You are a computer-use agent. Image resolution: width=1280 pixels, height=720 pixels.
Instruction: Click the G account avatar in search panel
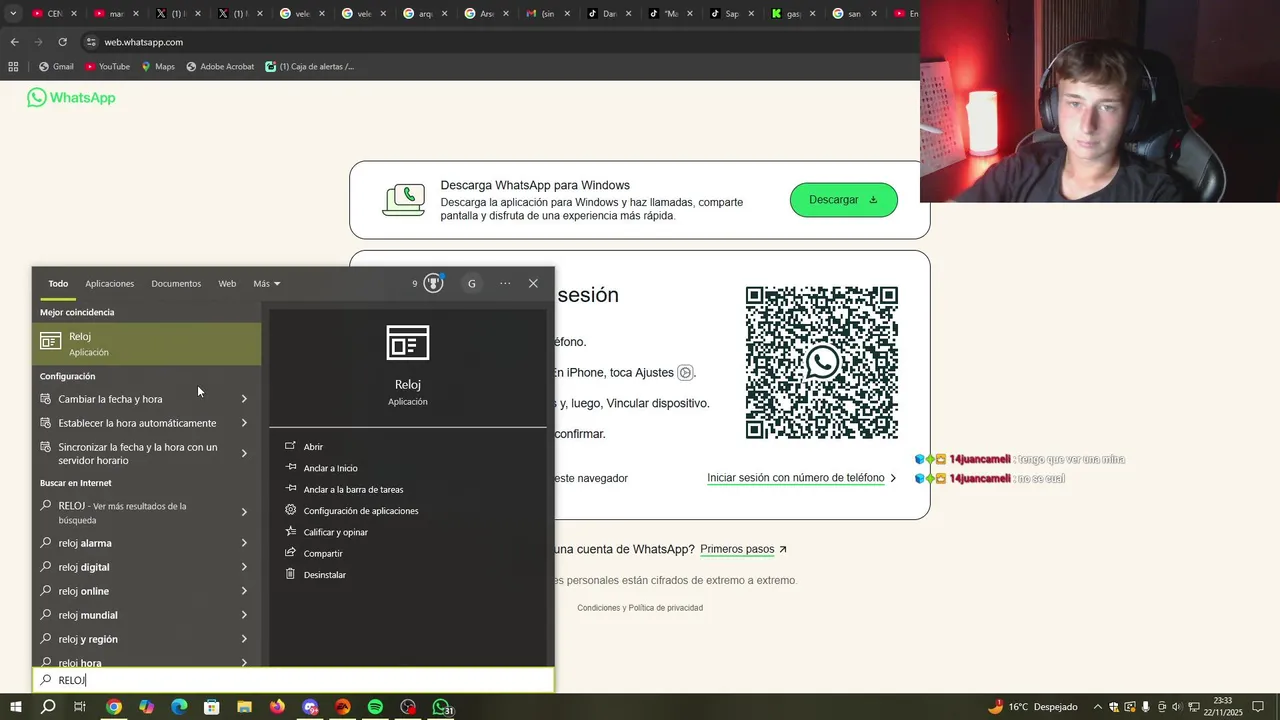[x=472, y=284]
